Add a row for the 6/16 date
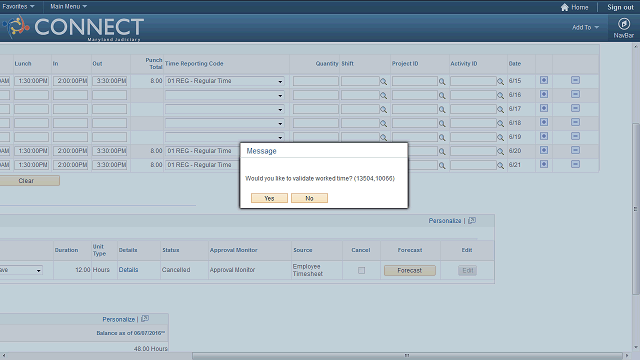 544,94
